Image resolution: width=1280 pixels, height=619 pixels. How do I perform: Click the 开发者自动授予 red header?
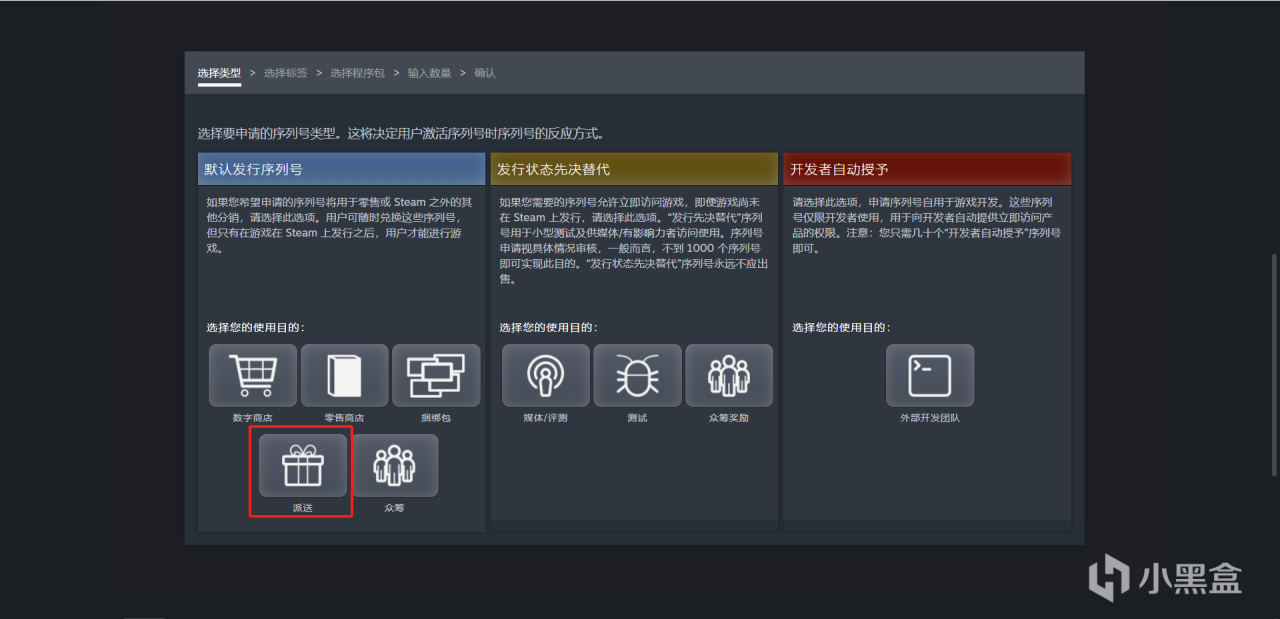pos(927,169)
